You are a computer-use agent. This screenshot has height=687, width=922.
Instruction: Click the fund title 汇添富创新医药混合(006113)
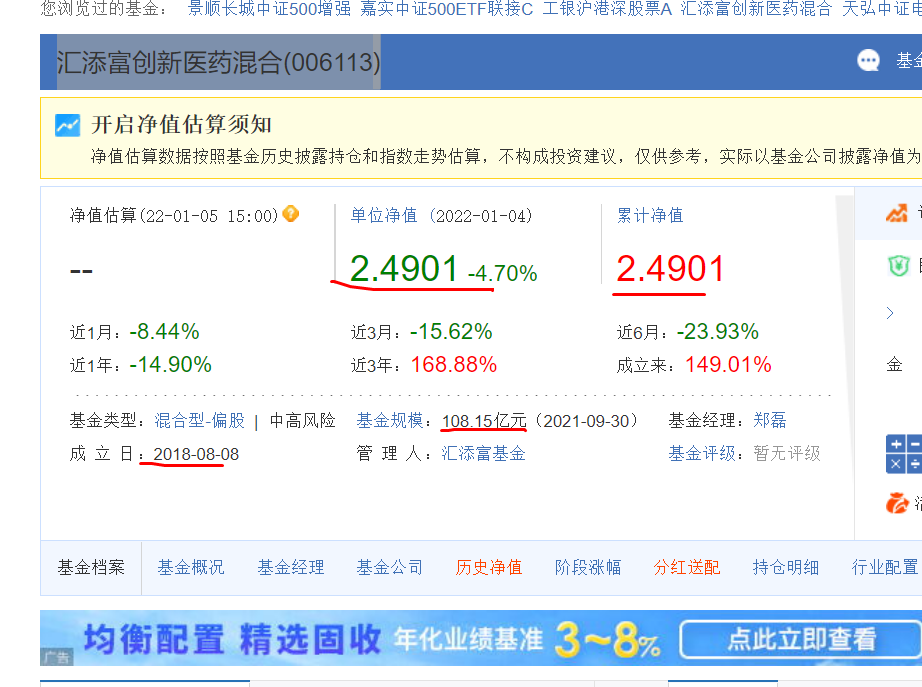pyautogui.click(x=218, y=62)
